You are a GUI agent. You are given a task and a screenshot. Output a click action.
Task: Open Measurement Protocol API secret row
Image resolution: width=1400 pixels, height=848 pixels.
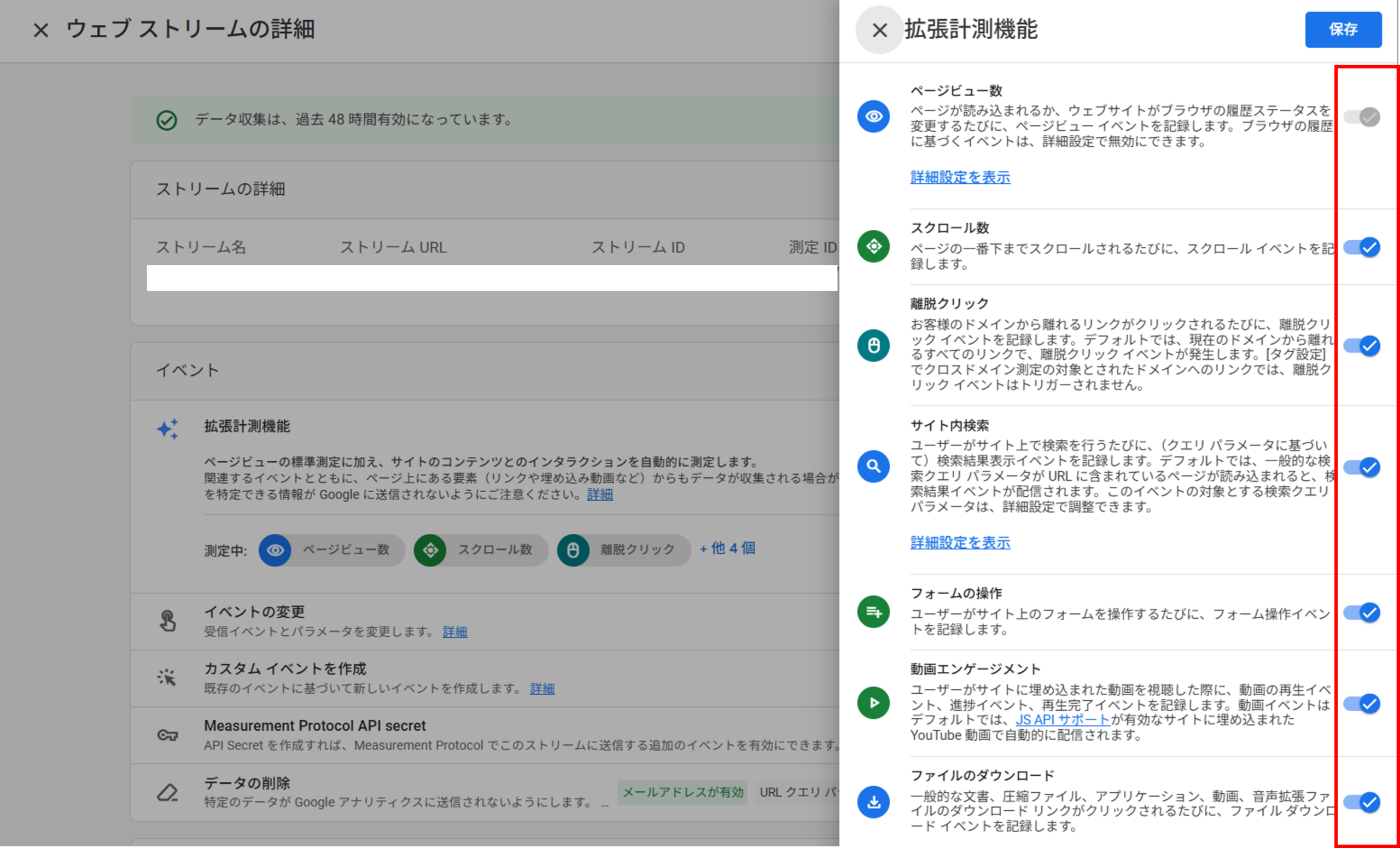[x=315, y=726]
